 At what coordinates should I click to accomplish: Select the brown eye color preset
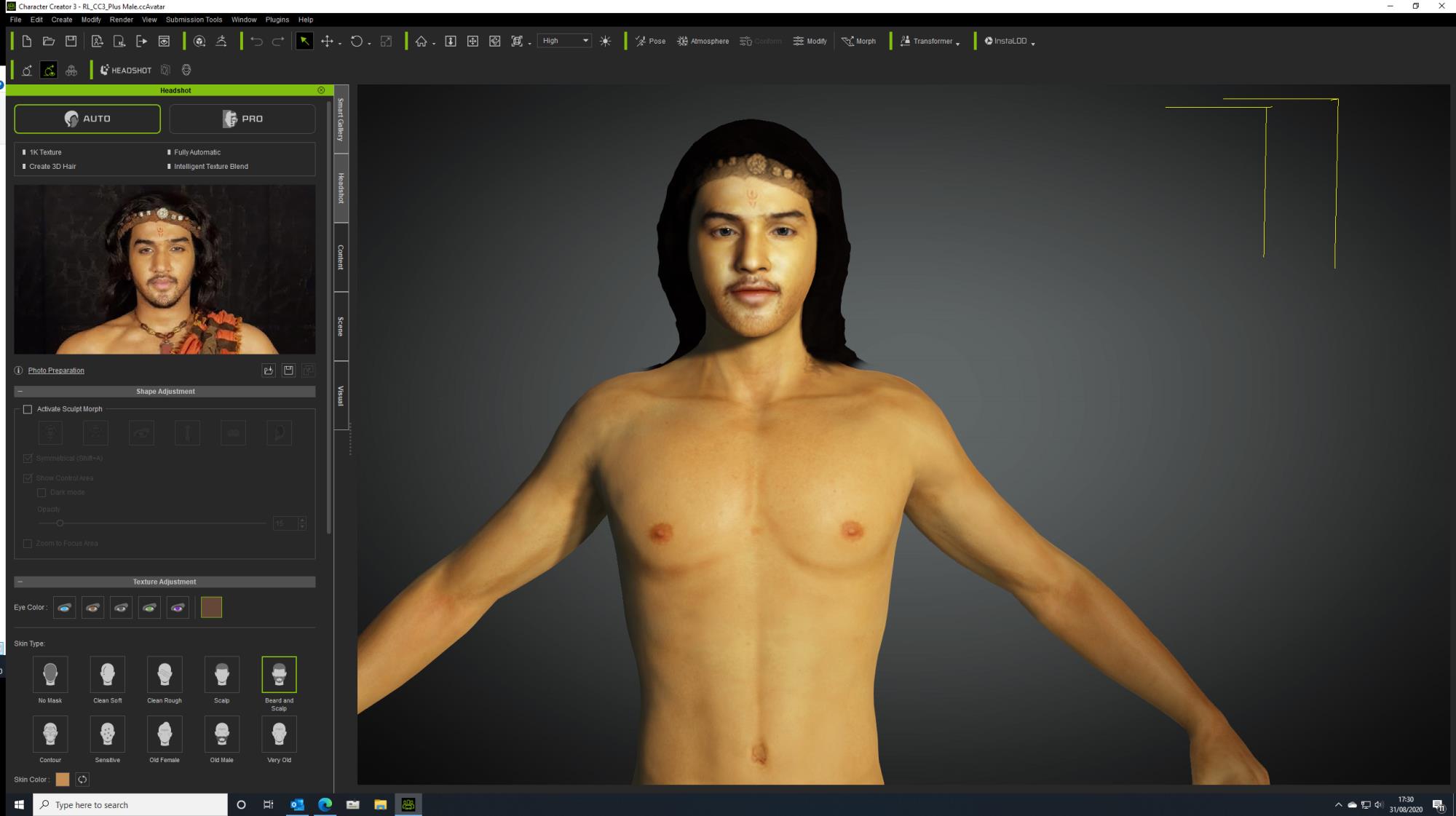coord(92,607)
